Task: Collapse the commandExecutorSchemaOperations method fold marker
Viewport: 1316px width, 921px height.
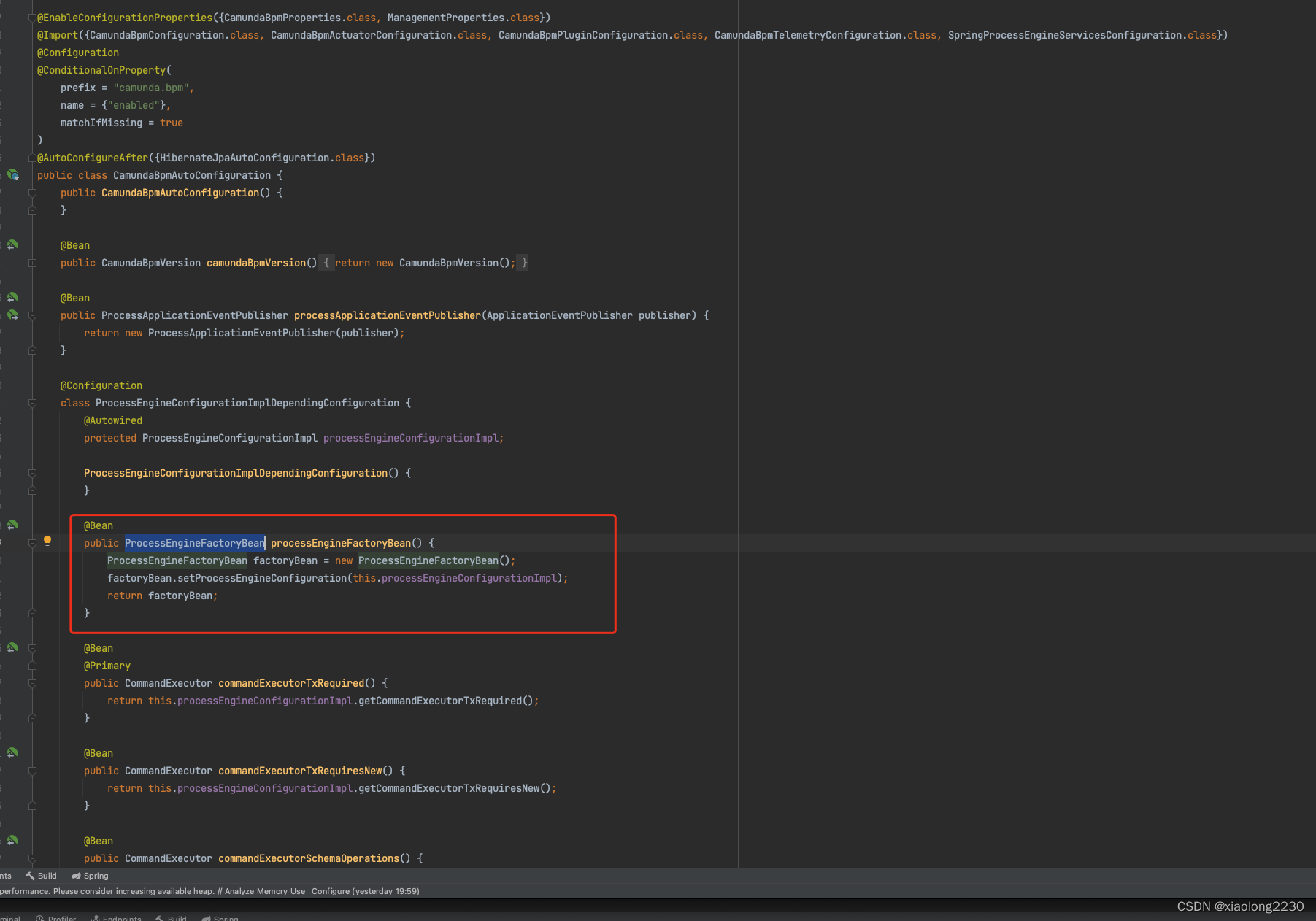Action: (32, 858)
